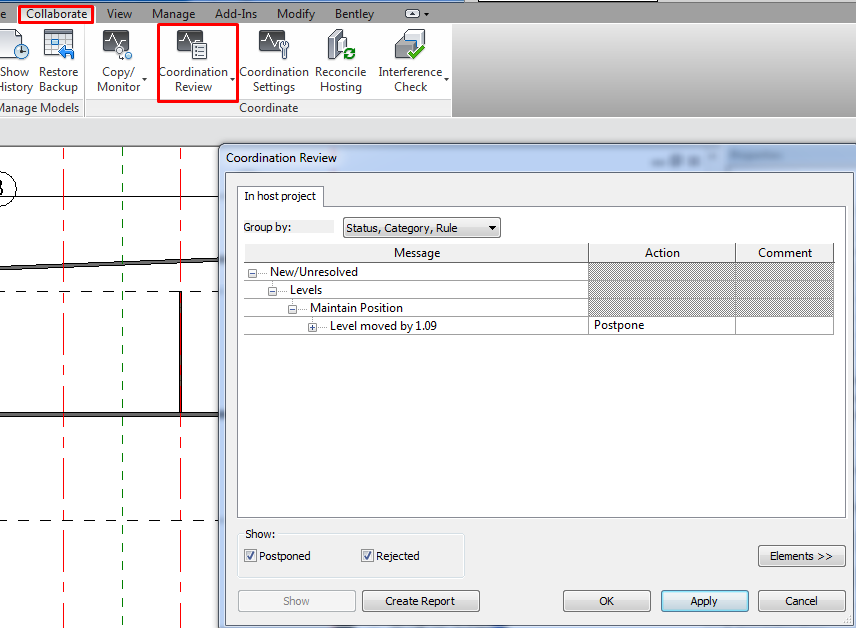The width and height of the screenshot is (856, 628).
Task: Click the Apply button
Action: tap(704, 601)
